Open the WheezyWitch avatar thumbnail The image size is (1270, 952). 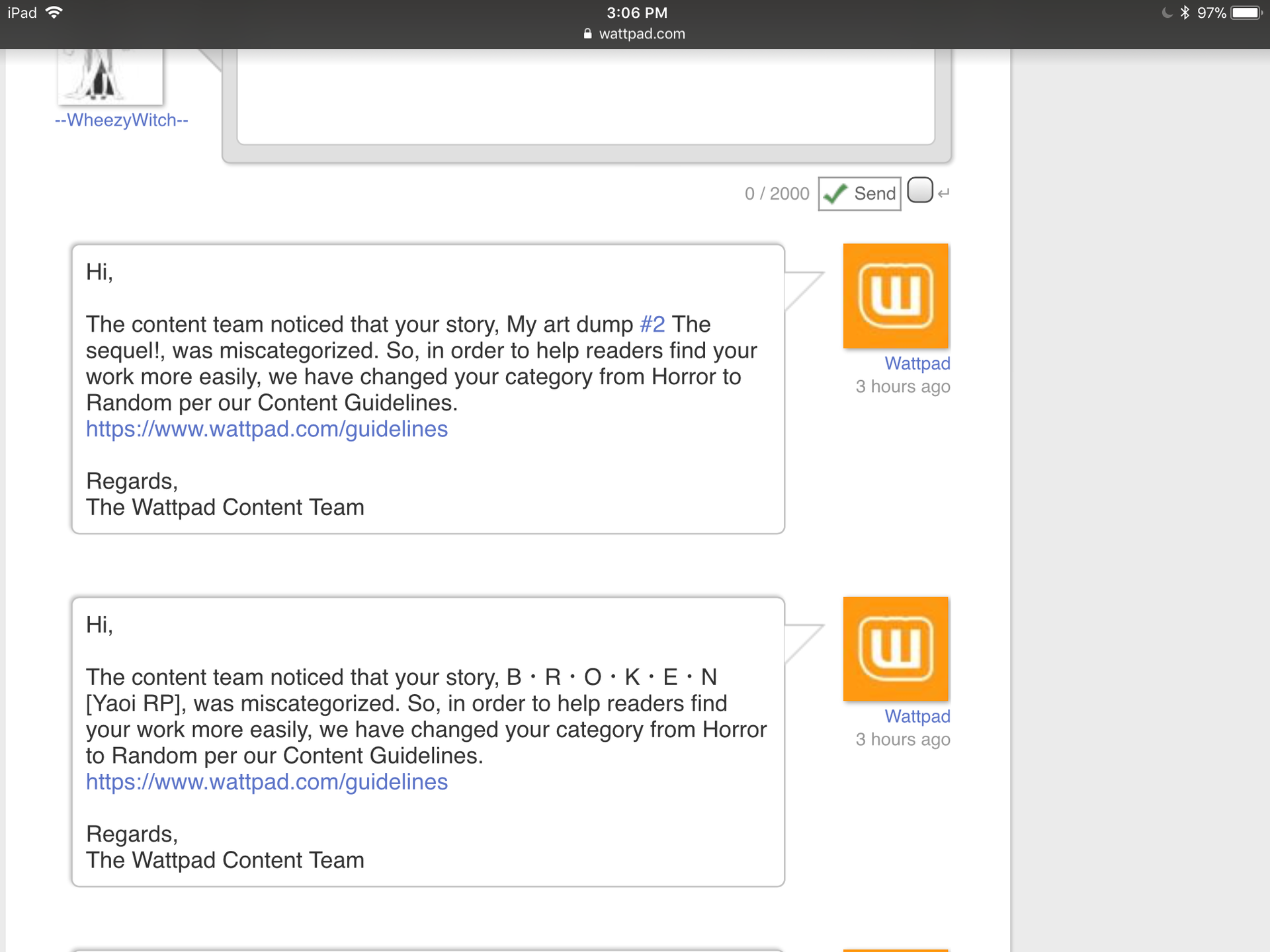(110, 76)
